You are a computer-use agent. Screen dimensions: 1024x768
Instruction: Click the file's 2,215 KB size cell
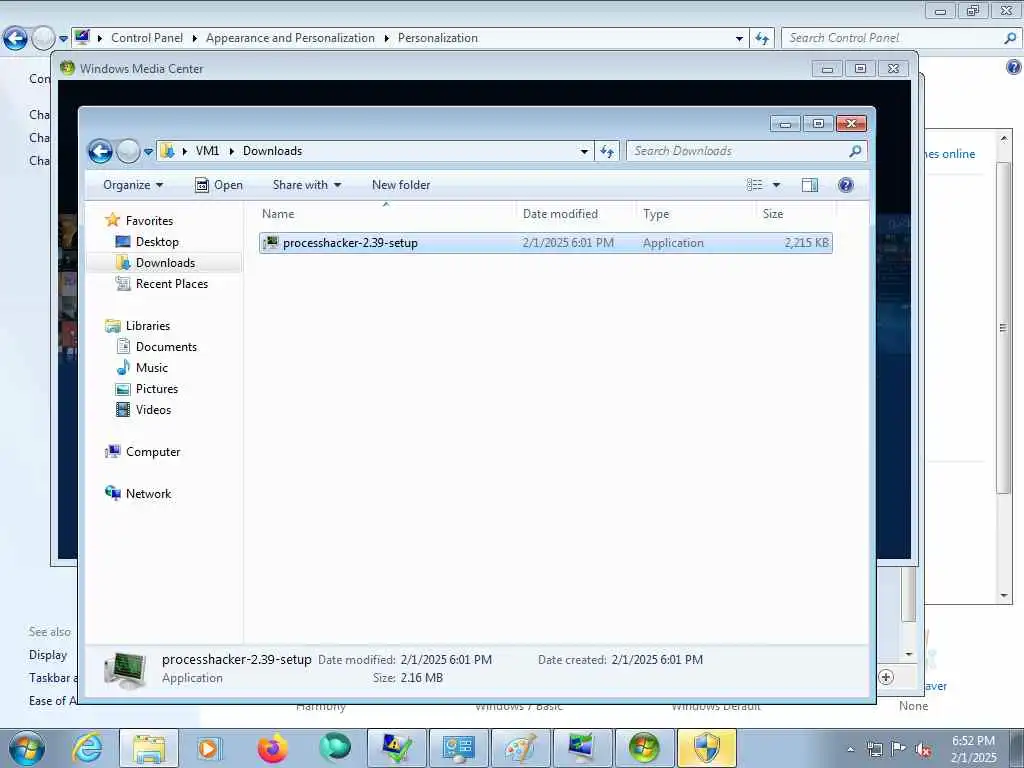(x=807, y=243)
